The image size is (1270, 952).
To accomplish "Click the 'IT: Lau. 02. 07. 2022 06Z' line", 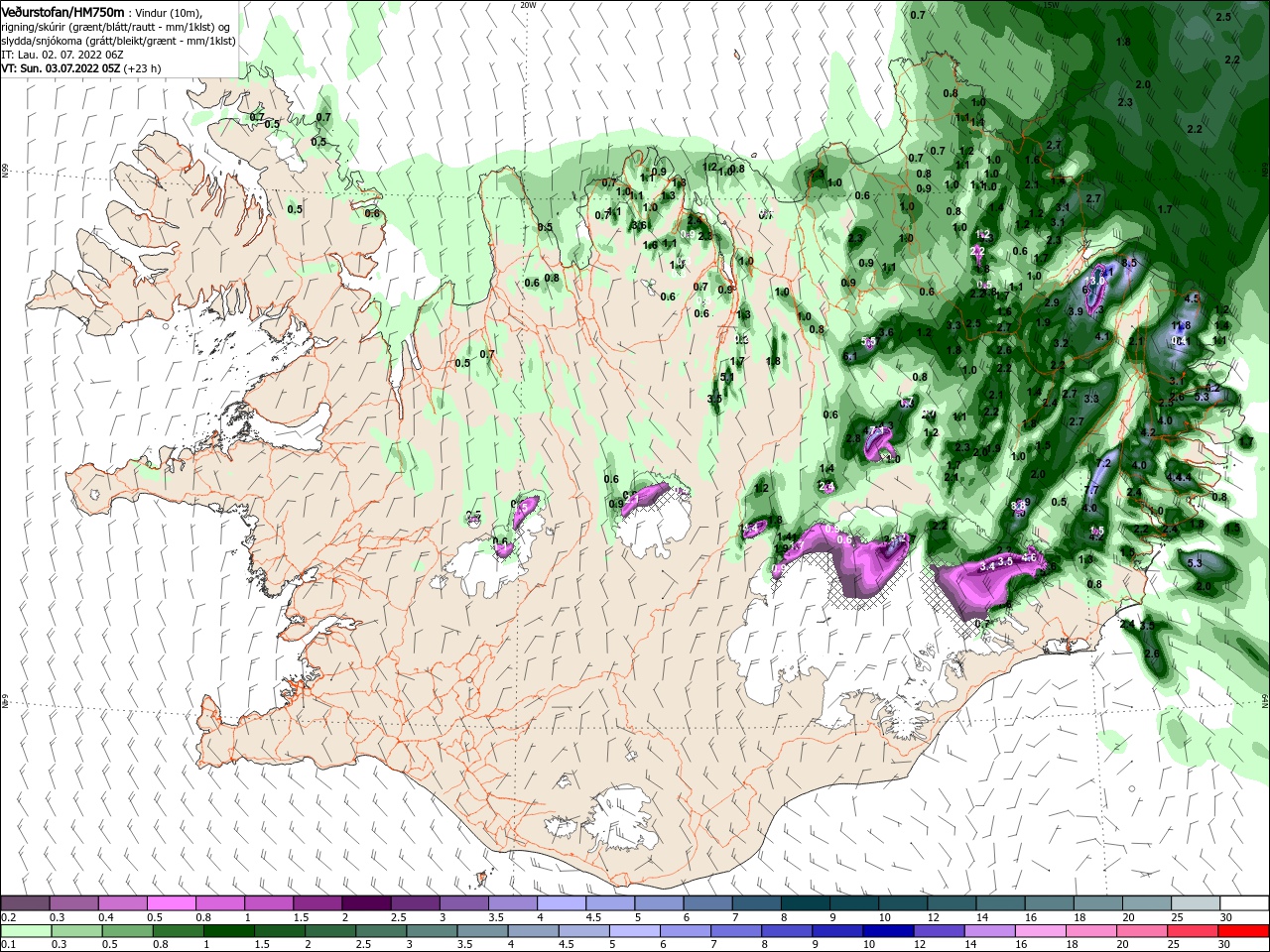I will pos(63,55).
